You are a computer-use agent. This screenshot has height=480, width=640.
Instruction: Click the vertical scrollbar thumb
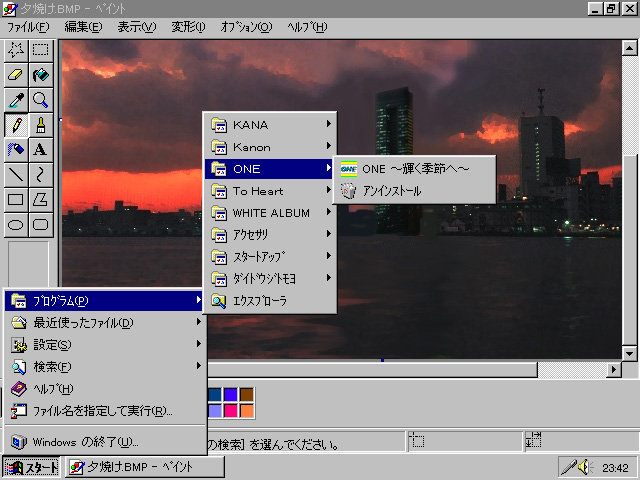pos(629,249)
